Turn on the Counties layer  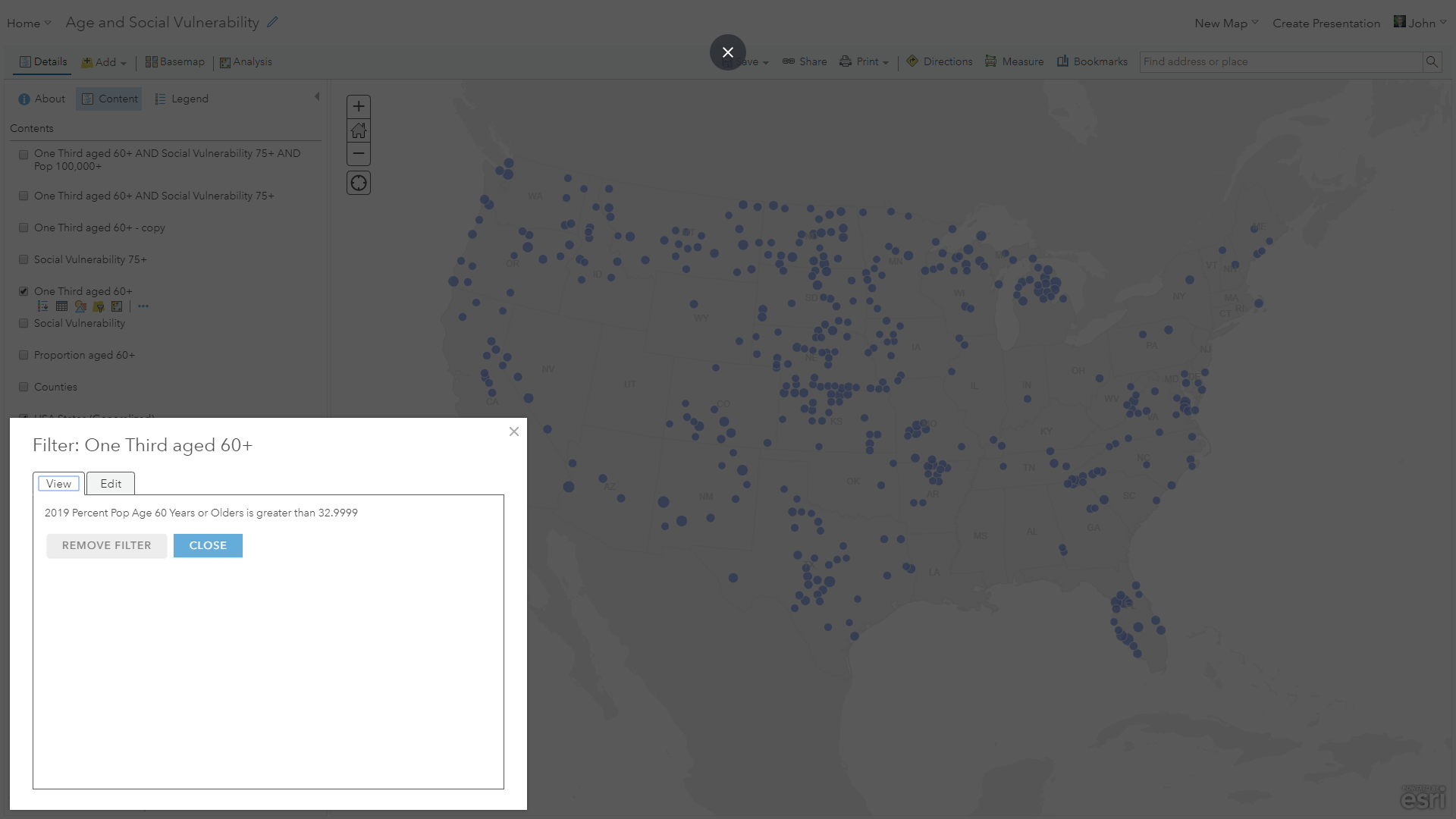(24, 387)
